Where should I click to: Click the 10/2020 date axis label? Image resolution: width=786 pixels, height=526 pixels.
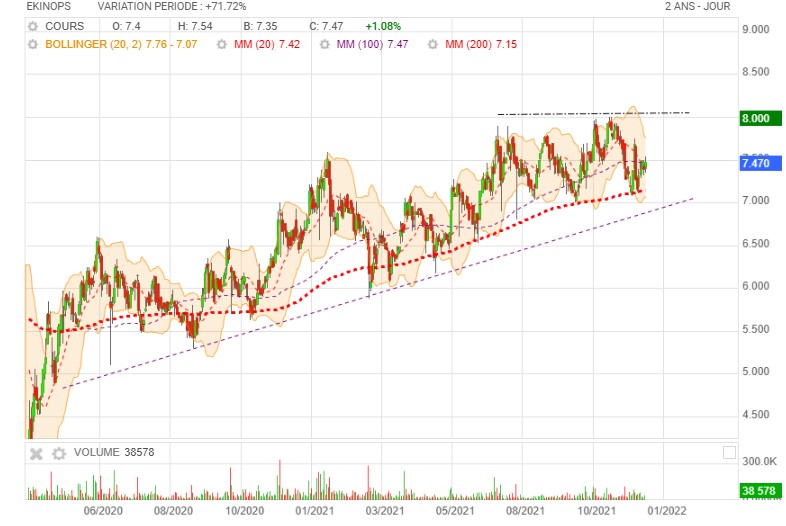[x=244, y=511]
